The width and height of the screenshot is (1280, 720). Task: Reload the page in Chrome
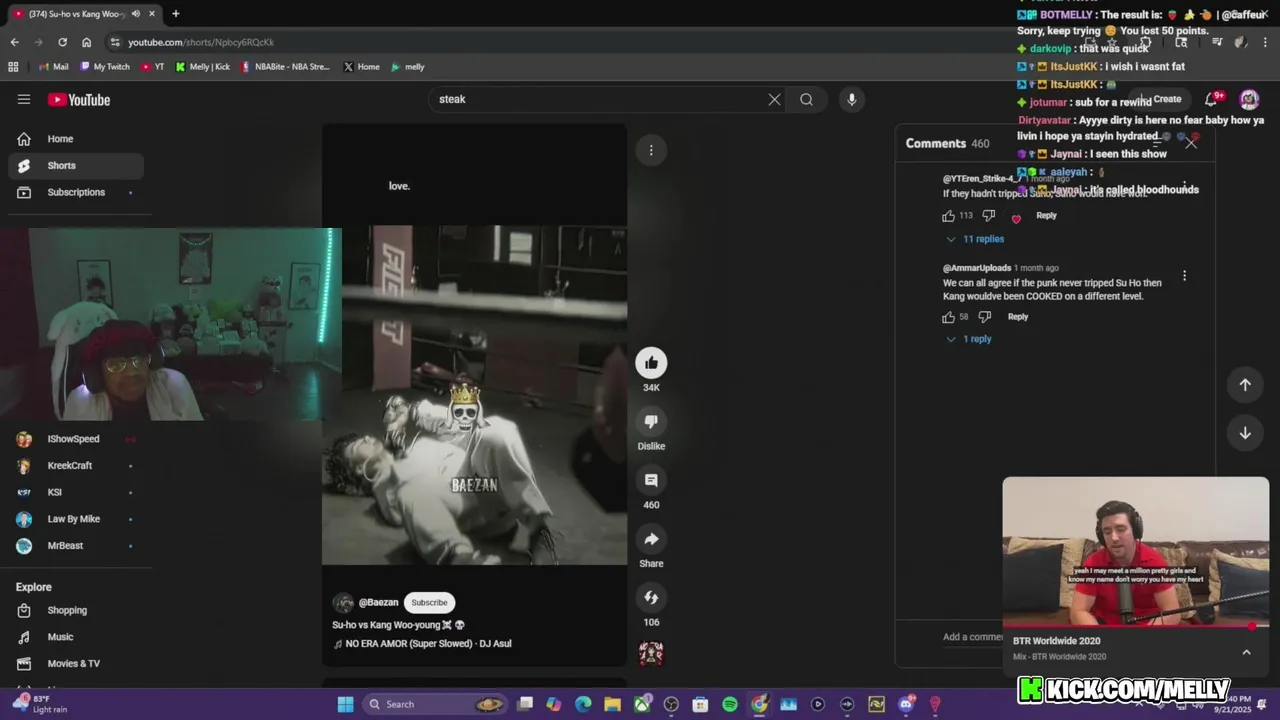click(x=62, y=42)
